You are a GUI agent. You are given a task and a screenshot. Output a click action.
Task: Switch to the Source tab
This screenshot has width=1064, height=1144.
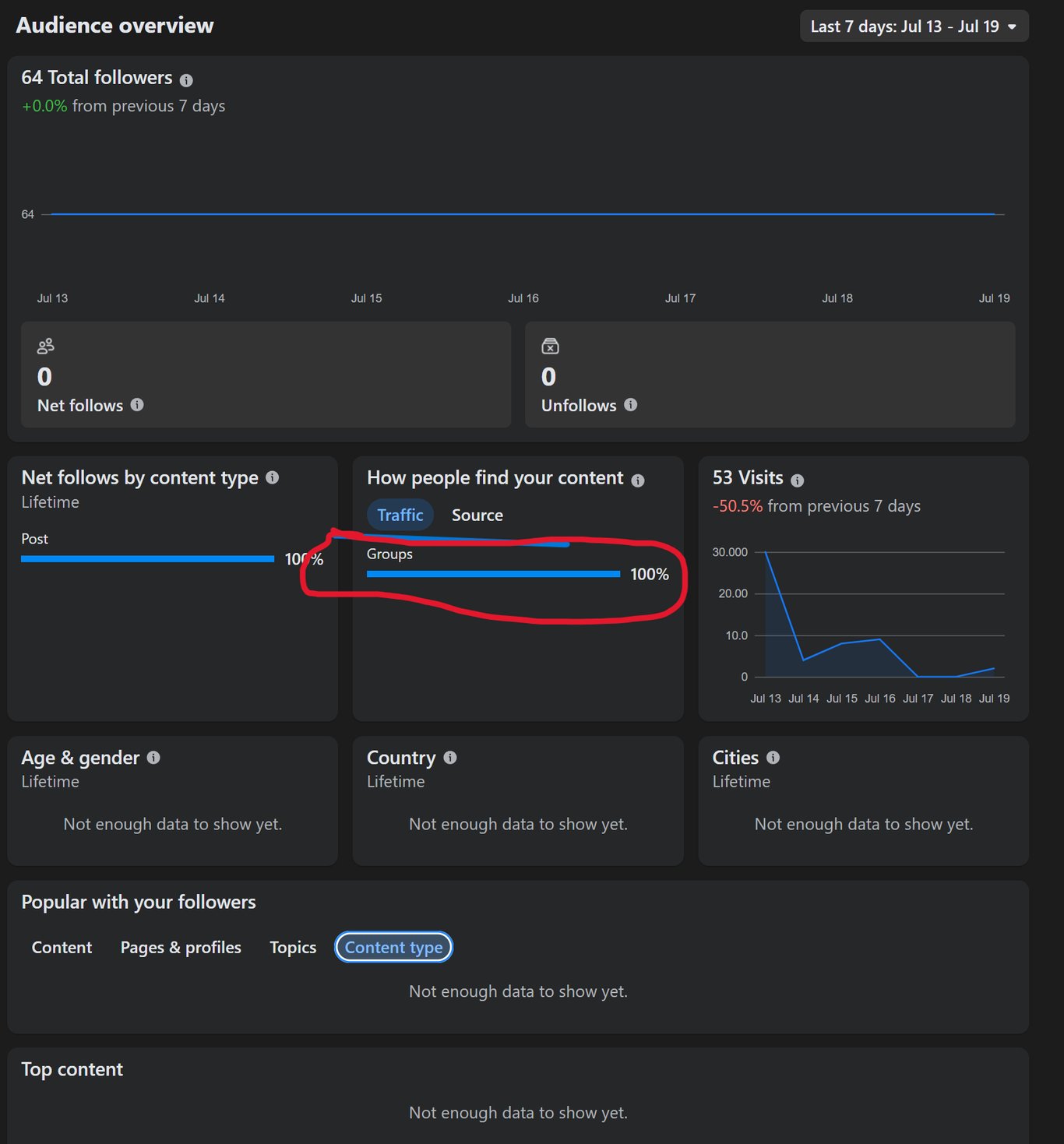click(x=477, y=515)
